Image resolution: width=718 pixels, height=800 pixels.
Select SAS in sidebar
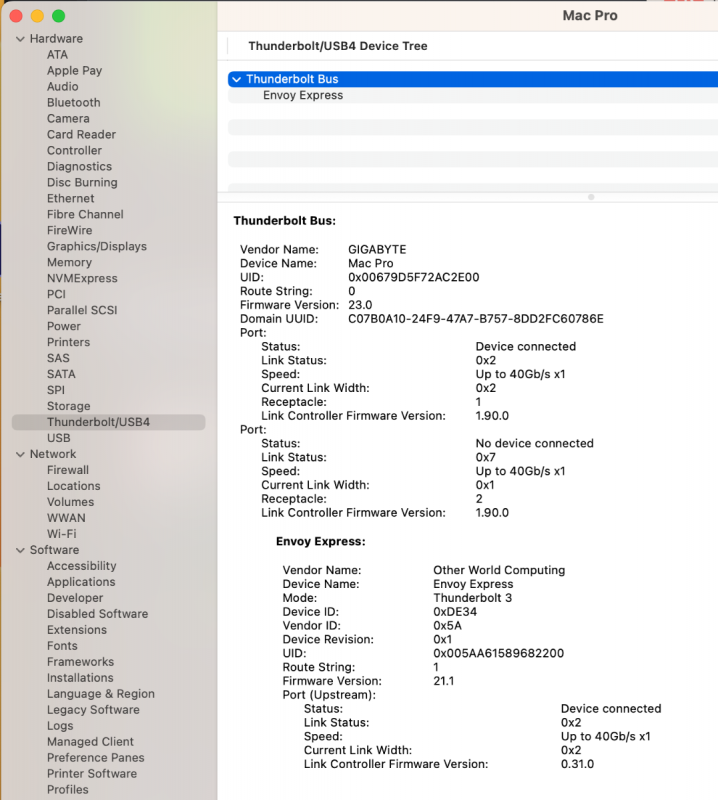[58, 358]
